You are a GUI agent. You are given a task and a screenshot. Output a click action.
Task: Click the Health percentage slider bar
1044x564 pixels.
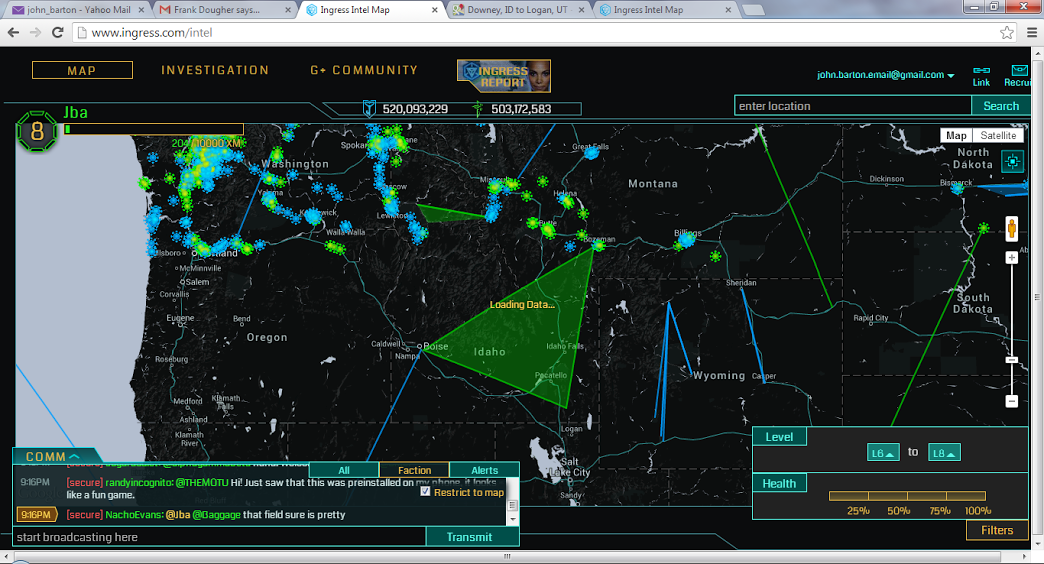(x=907, y=495)
